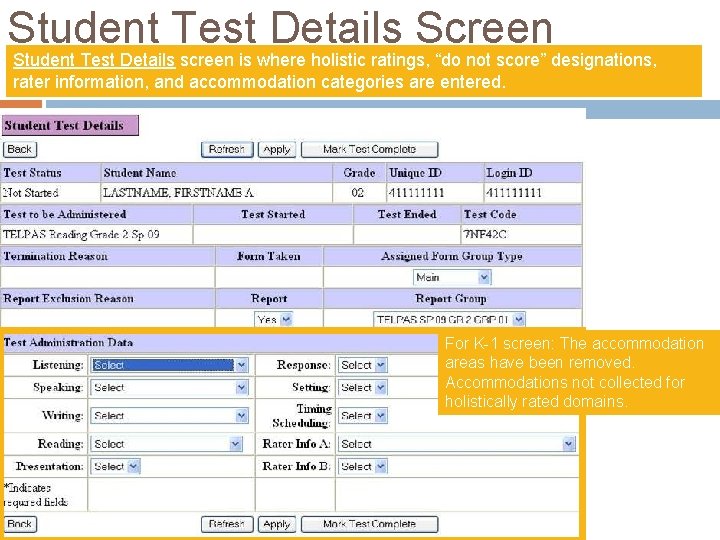Screen dimensions: 720x540
Task: Open the Timing Scheduling select dropdown
Action: 363,416
